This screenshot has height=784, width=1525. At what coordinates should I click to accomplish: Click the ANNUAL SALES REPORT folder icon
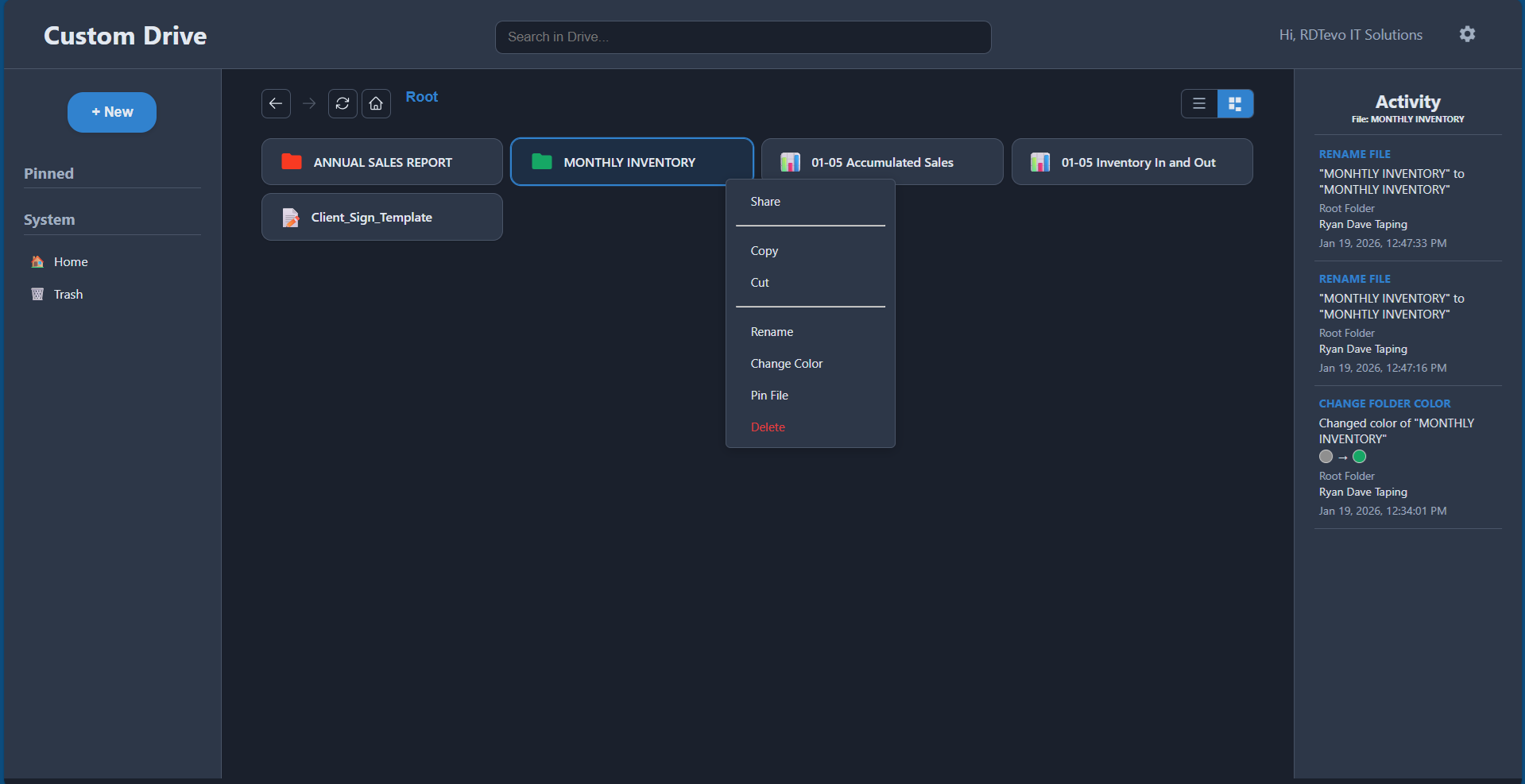pos(291,161)
